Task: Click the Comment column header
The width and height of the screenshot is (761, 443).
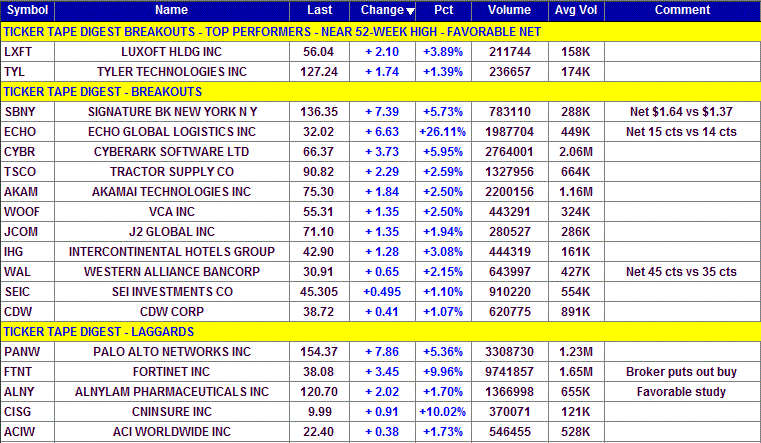Action: (x=682, y=10)
